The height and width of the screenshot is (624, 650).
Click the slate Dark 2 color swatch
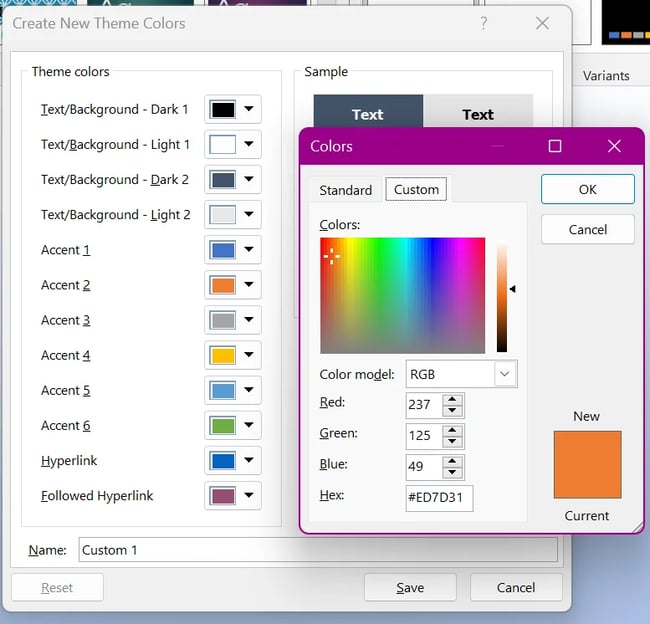(x=223, y=180)
